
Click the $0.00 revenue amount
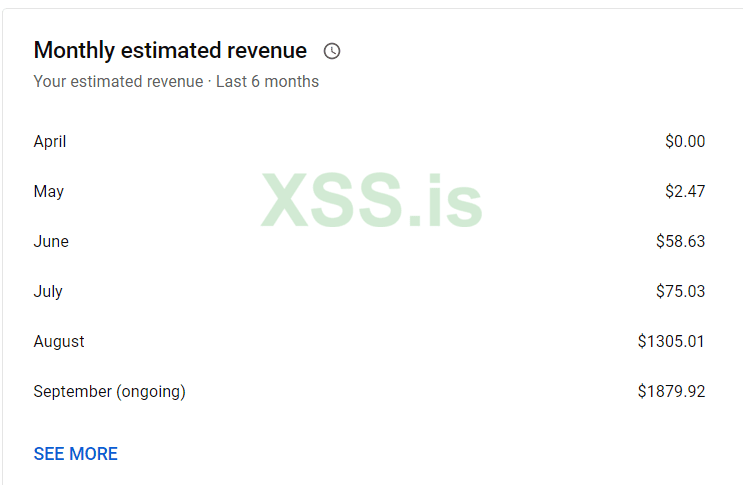tap(685, 142)
